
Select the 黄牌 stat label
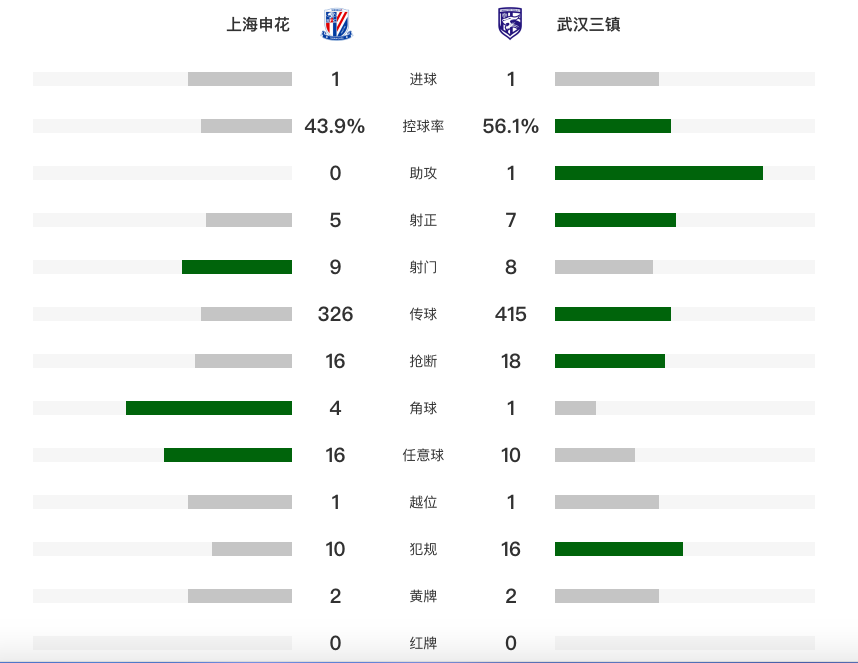[423, 596]
